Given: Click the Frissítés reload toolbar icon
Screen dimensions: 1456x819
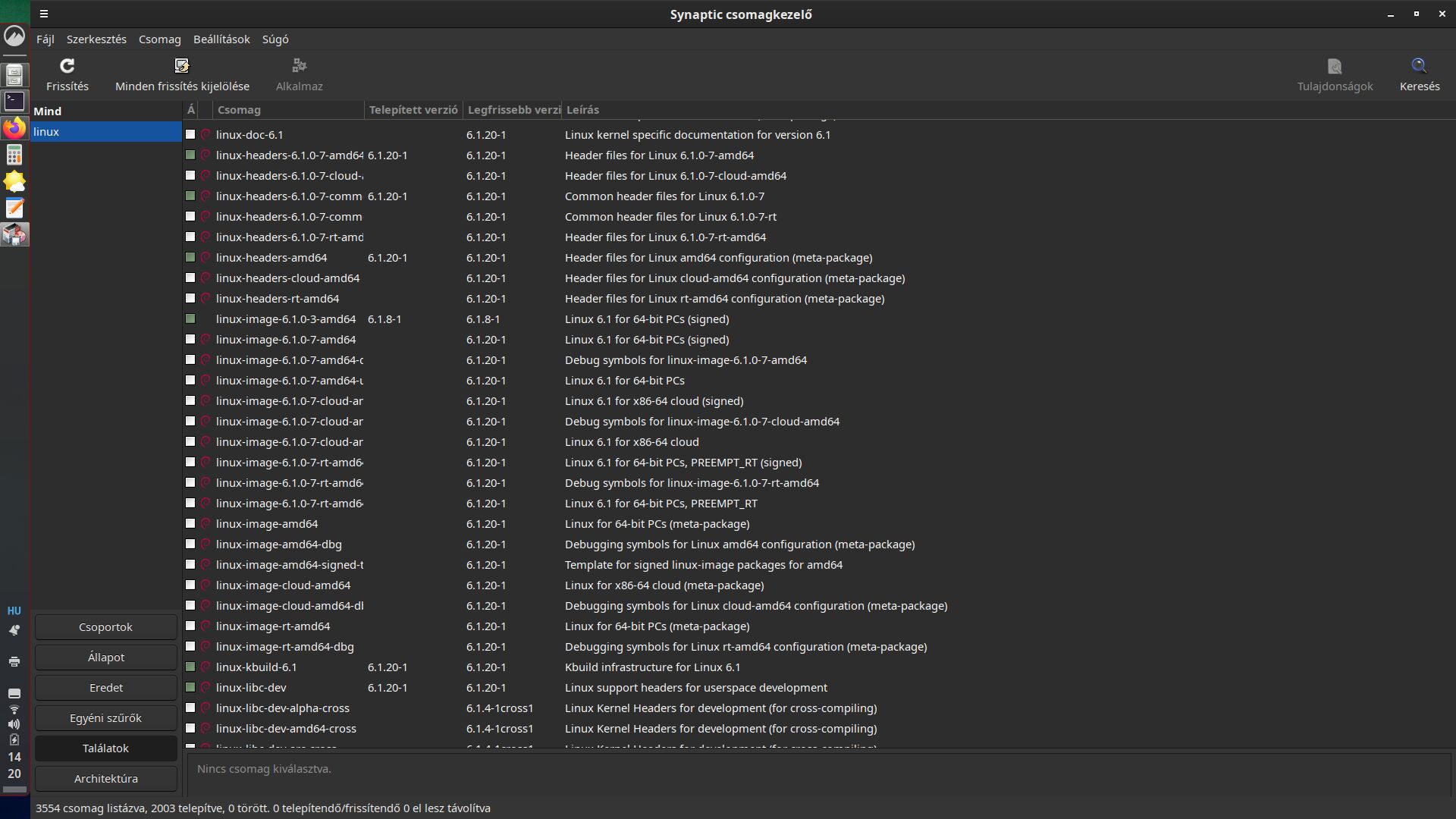Looking at the screenshot, I should tap(67, 66).
